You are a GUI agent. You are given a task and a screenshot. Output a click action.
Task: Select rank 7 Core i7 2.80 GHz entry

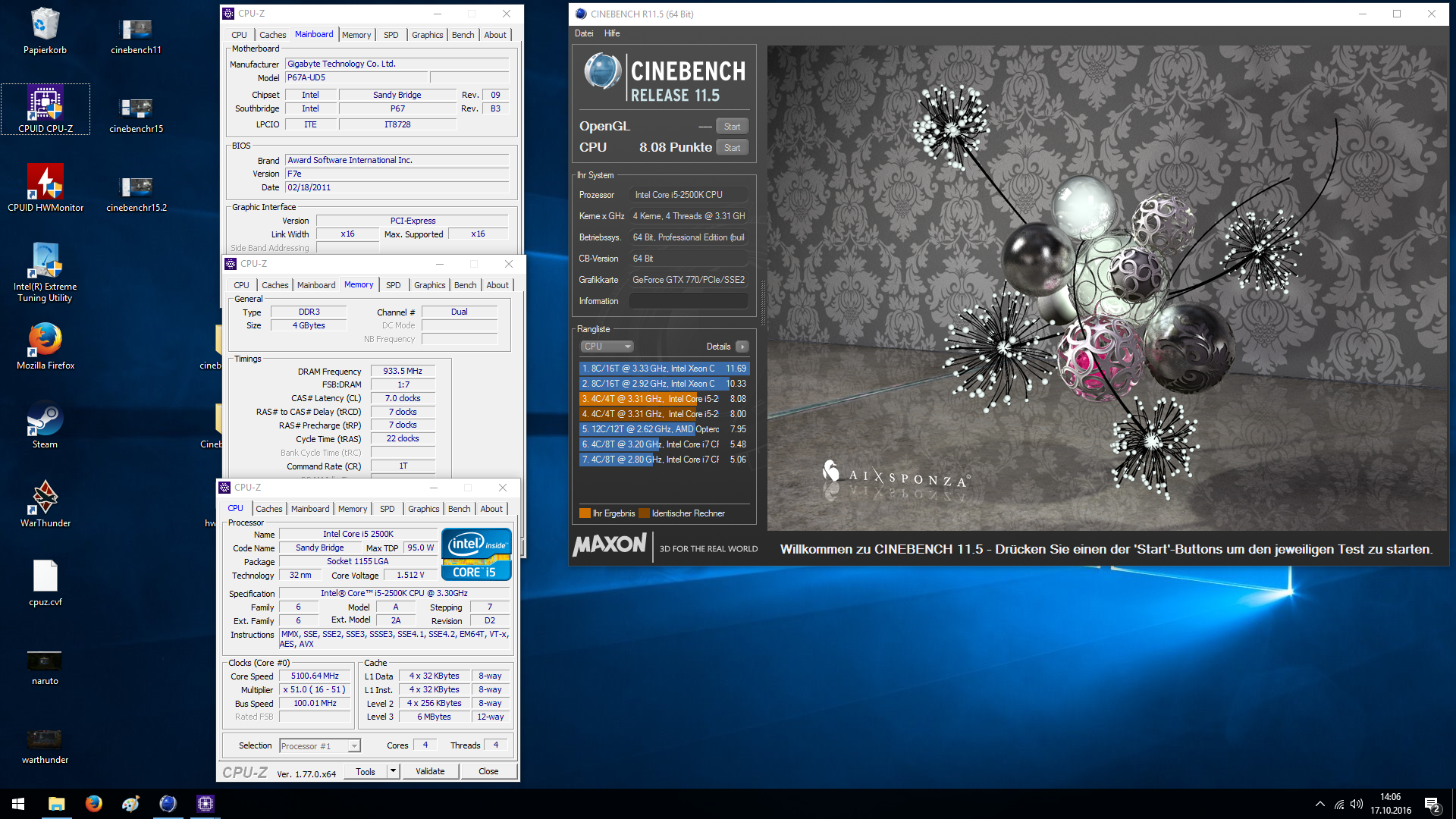pos(664,460)
